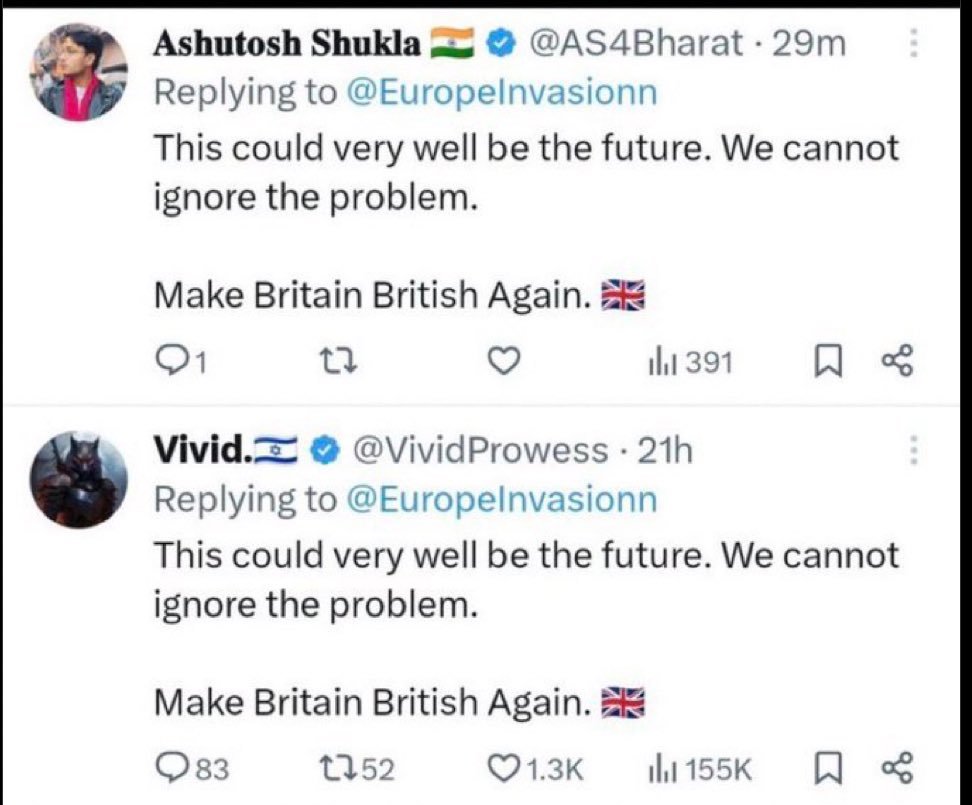This screenshot has height=805, width=972.
Task: Bookmark the Ashutosh Shukla tweet
Action: [828, 362]
